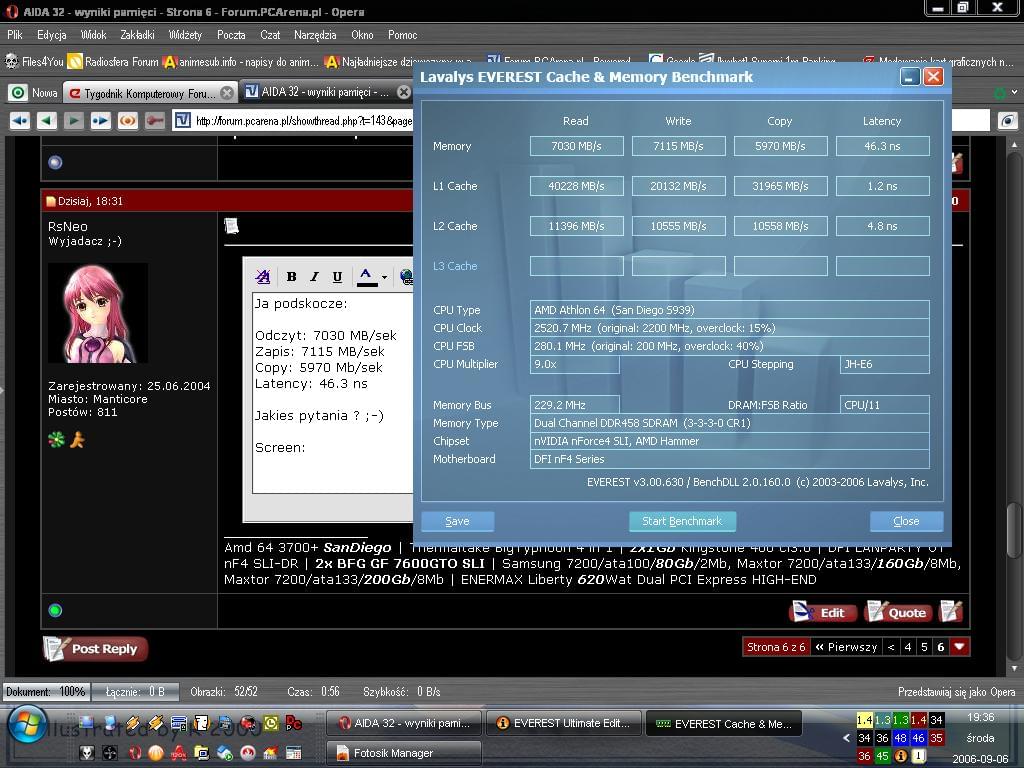This screenshot has height=768, width=1024.
Task: Open RsNeo user profile link
Action: (68, 227)
